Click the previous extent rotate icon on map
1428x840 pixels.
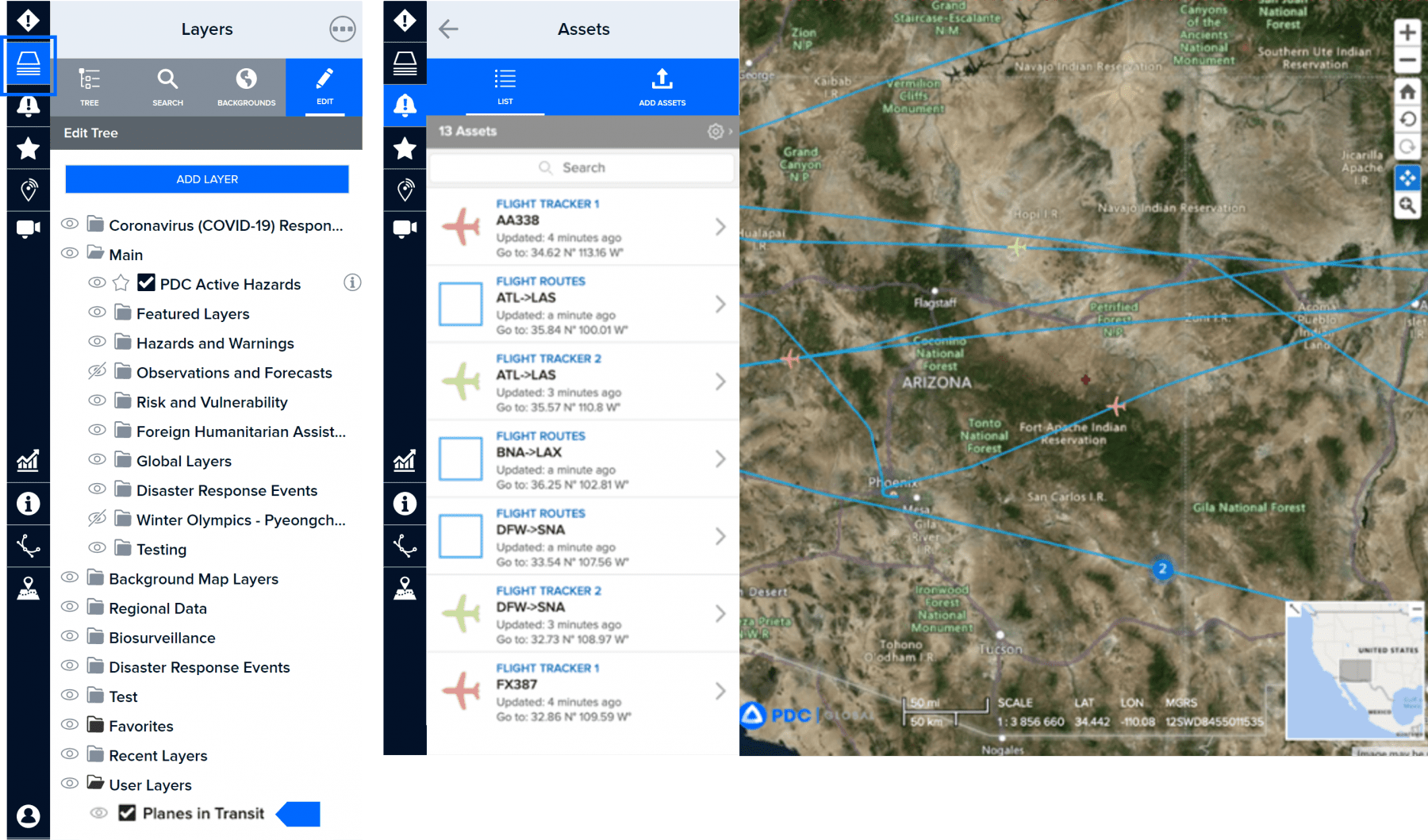[x=1407, y=120]
